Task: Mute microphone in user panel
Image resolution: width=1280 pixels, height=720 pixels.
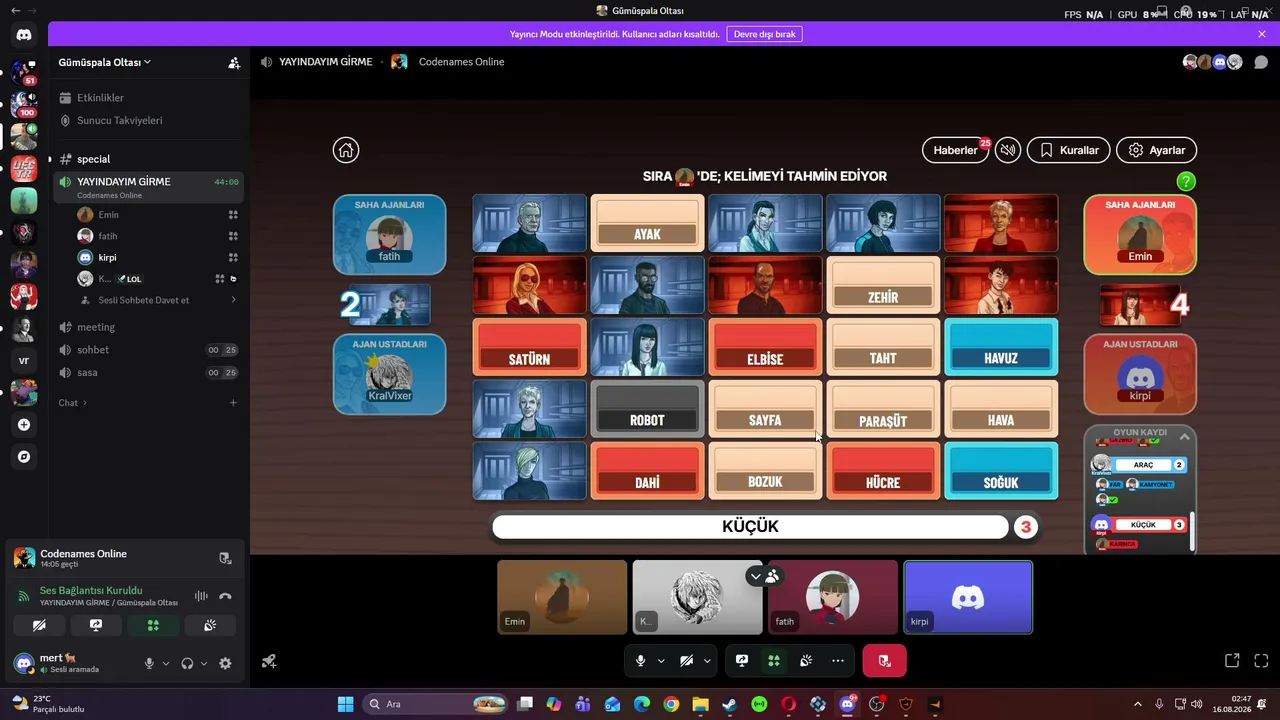Action: (x=149, y=663)
